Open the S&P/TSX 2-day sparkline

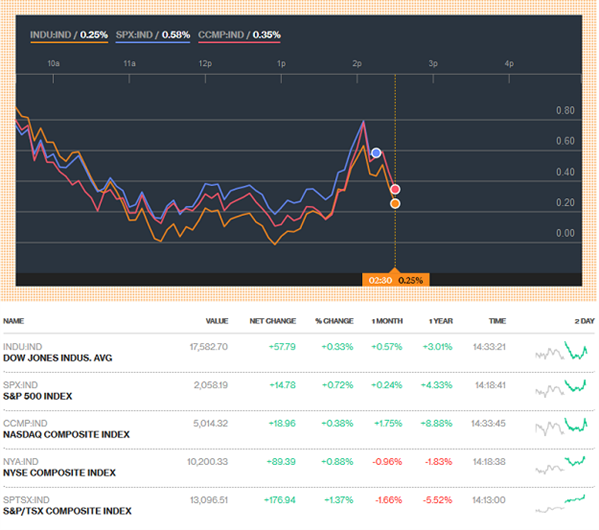[560, 503]
